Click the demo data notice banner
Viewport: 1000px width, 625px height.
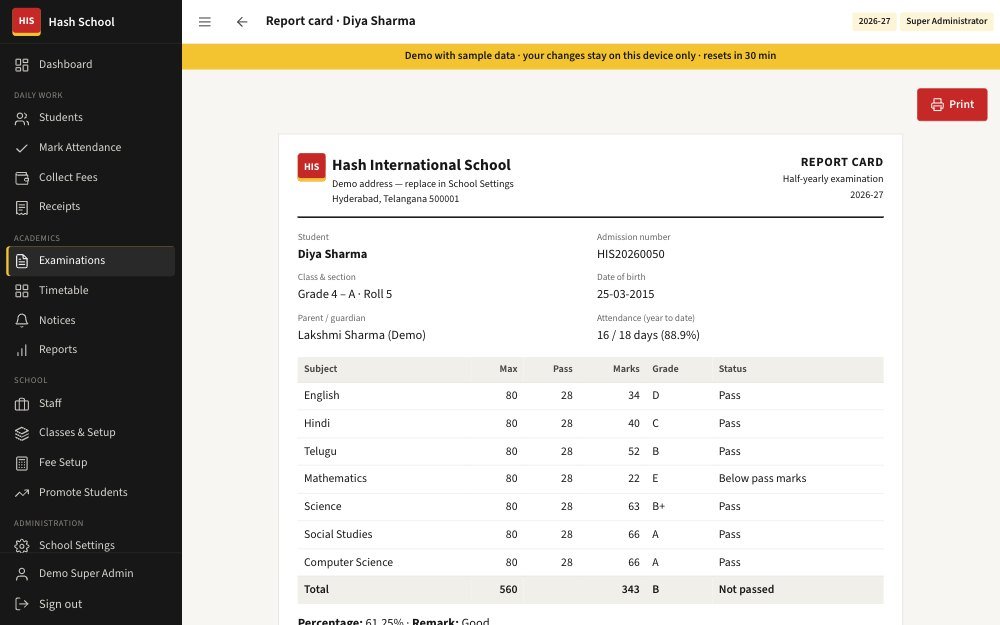point(591,56)
